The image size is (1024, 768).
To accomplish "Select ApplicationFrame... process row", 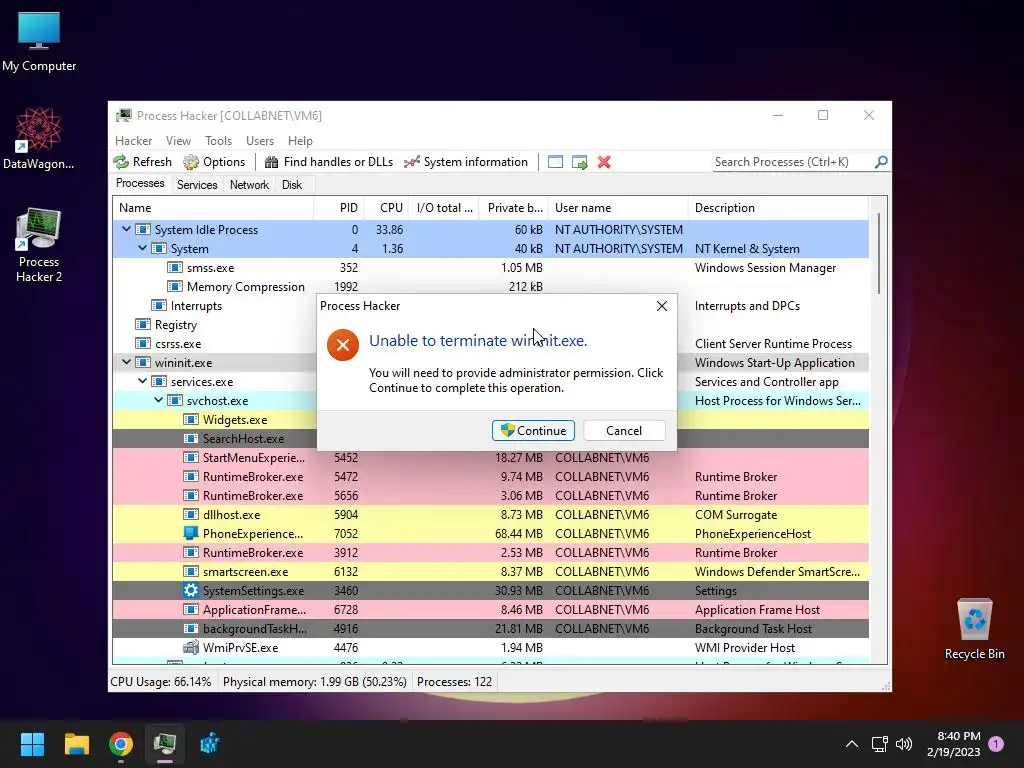I will pyautogui.click(x=491, y=609).
